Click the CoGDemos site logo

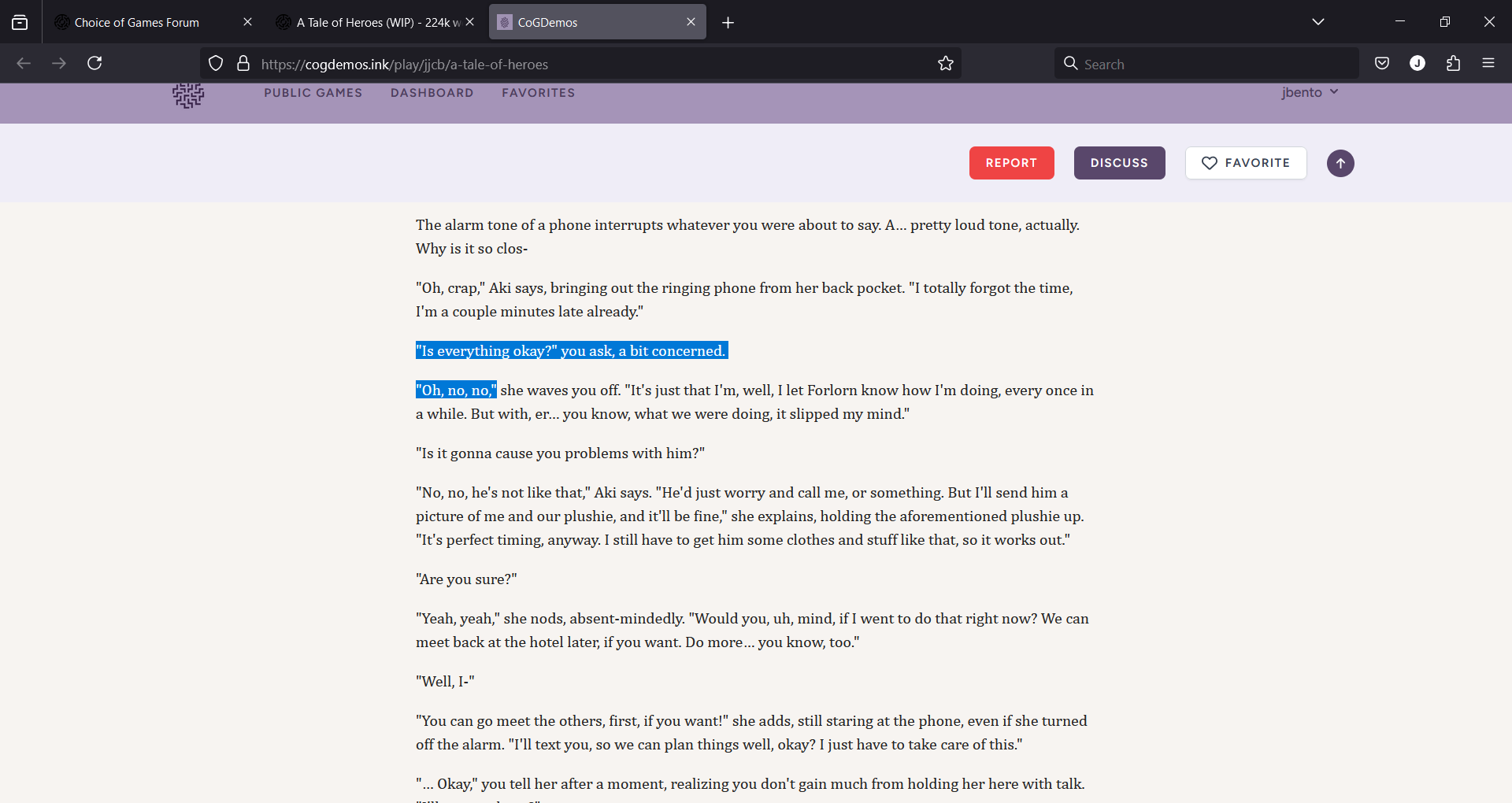[x=188, y=95]
